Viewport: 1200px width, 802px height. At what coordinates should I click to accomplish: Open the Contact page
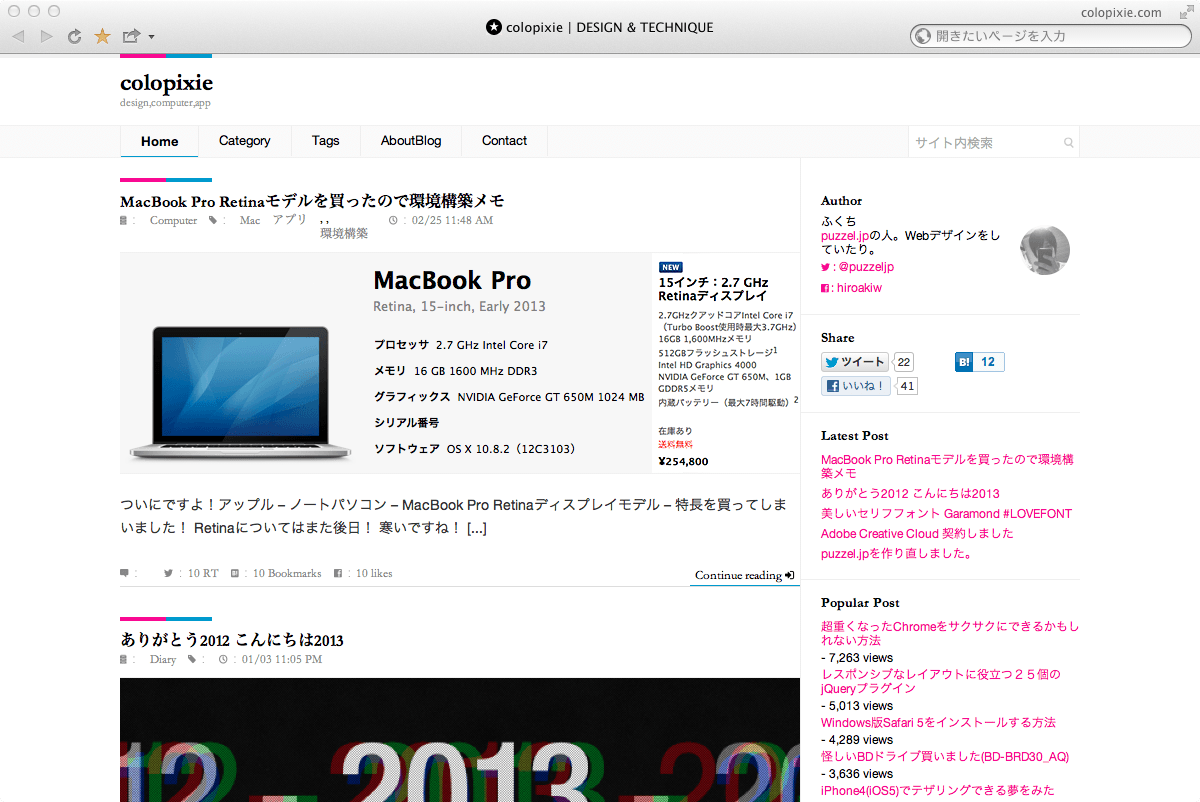[x=504, y=141]
